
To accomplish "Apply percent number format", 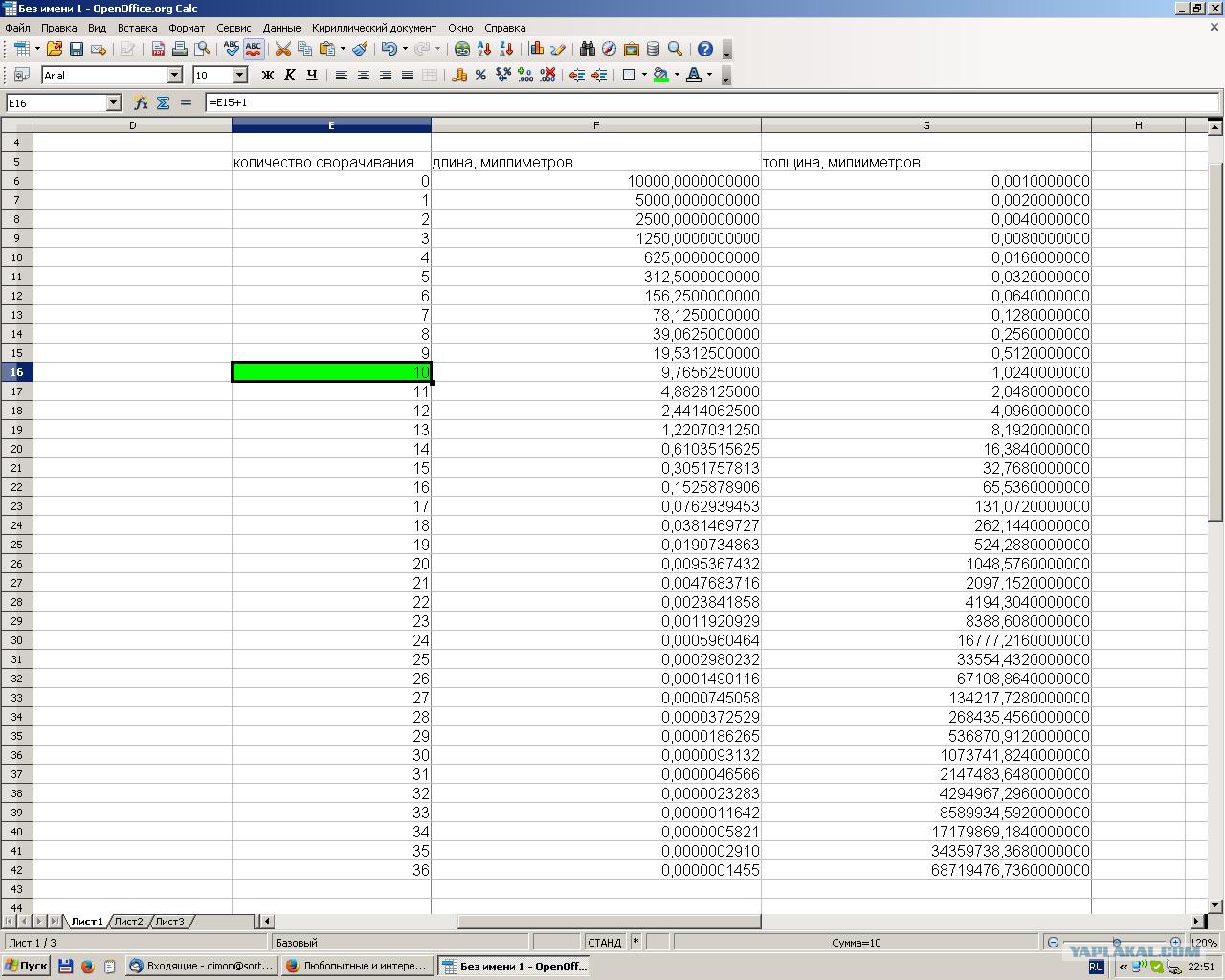I will click(480, 75).
